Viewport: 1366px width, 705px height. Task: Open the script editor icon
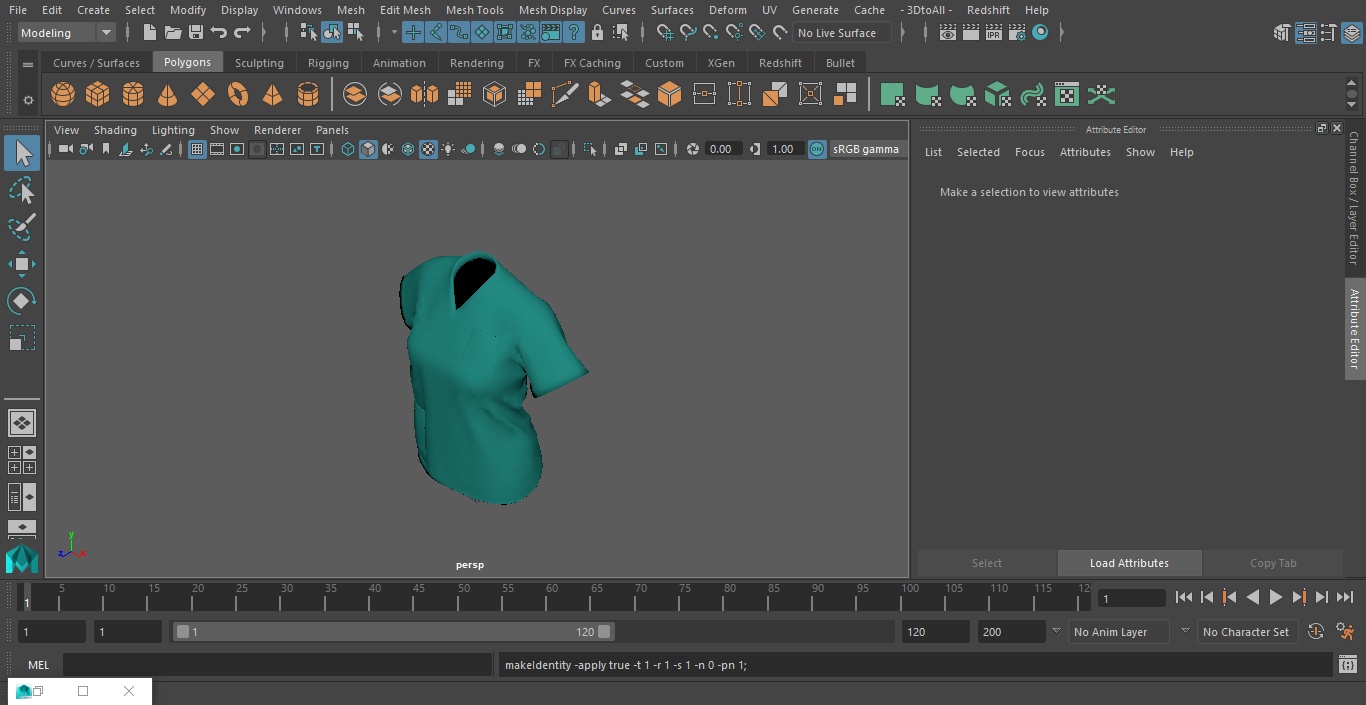[1347, 664]
